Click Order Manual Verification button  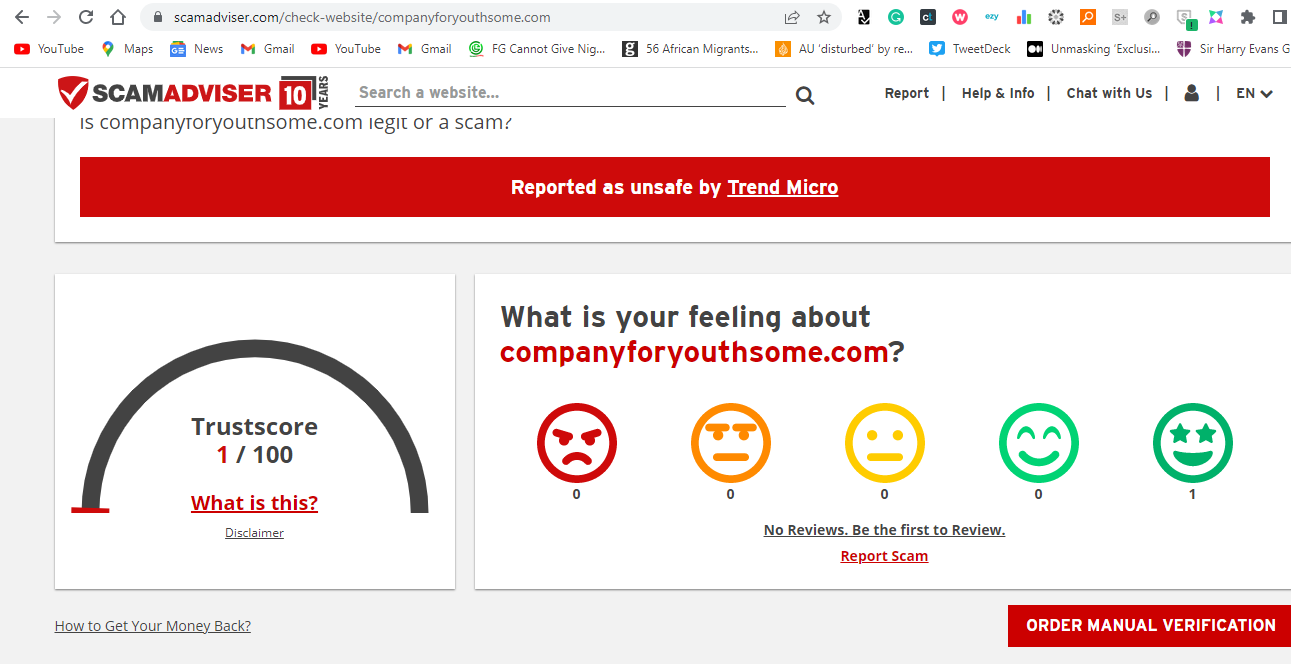pos(1150,625)
